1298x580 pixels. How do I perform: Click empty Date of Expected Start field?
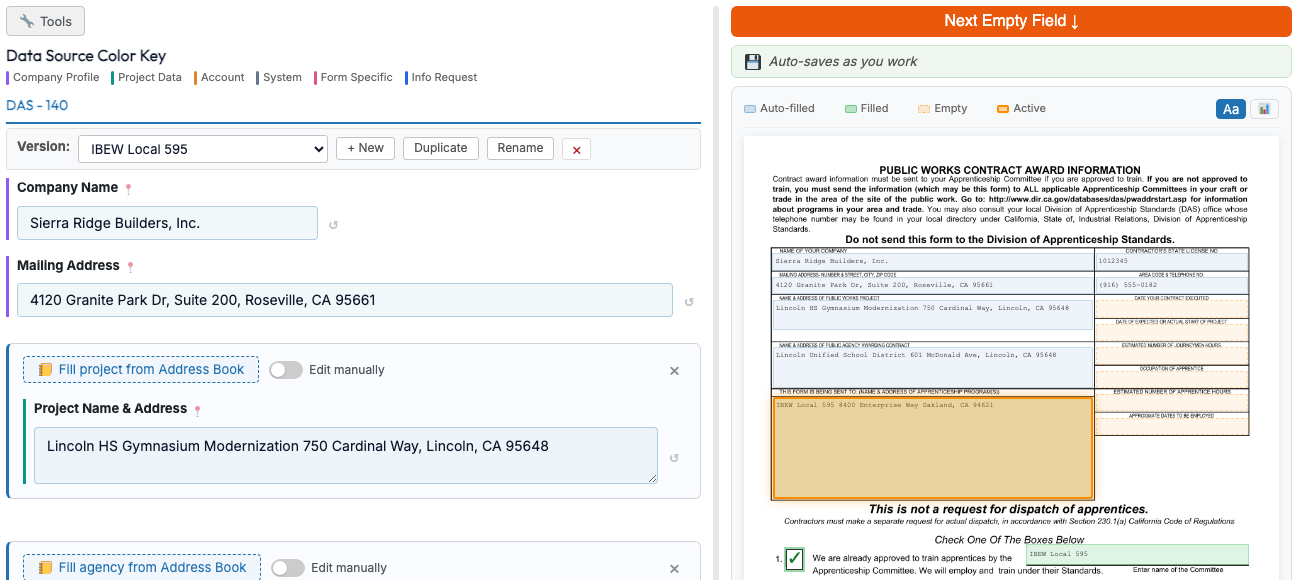pyautogui.click(x=1172, y=333)
